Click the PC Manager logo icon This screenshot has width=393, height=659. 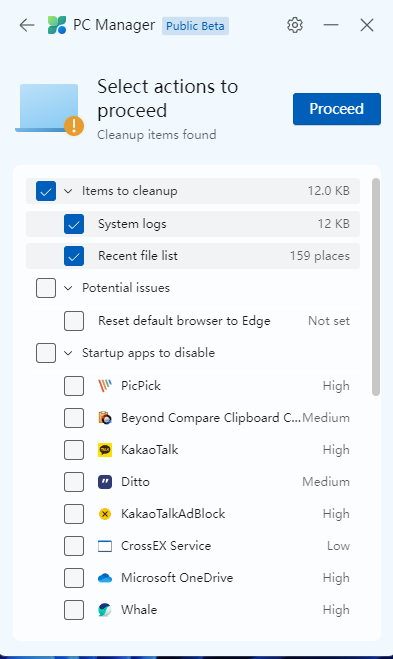57,25
